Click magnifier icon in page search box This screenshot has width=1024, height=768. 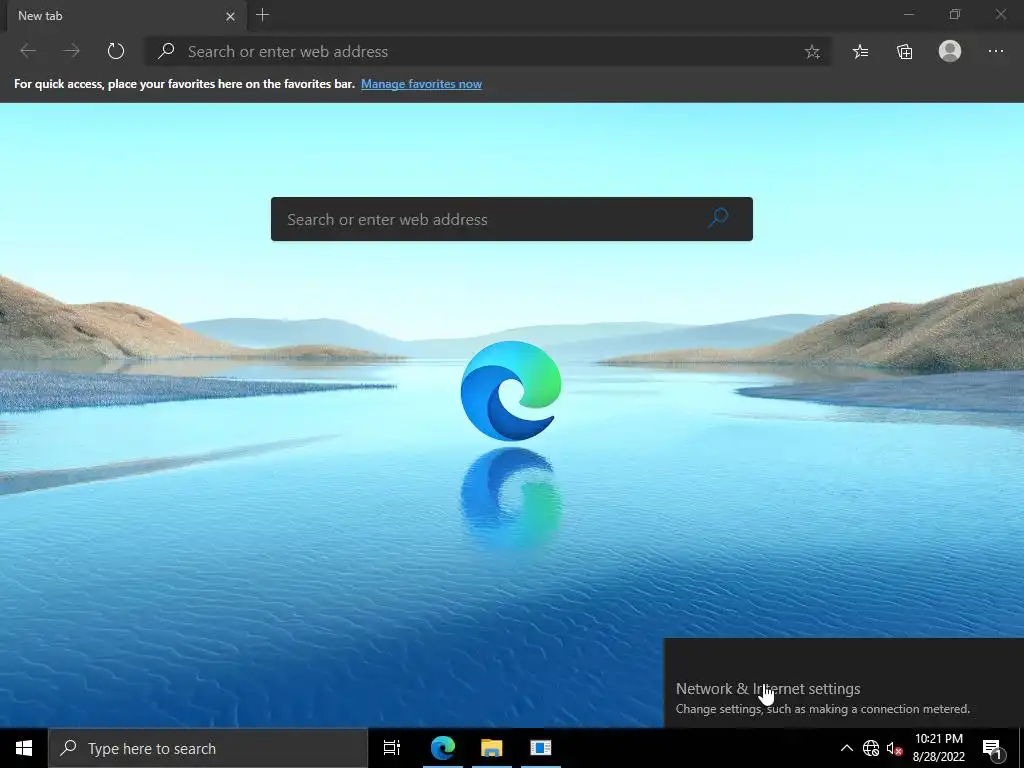tap(718, 218)
